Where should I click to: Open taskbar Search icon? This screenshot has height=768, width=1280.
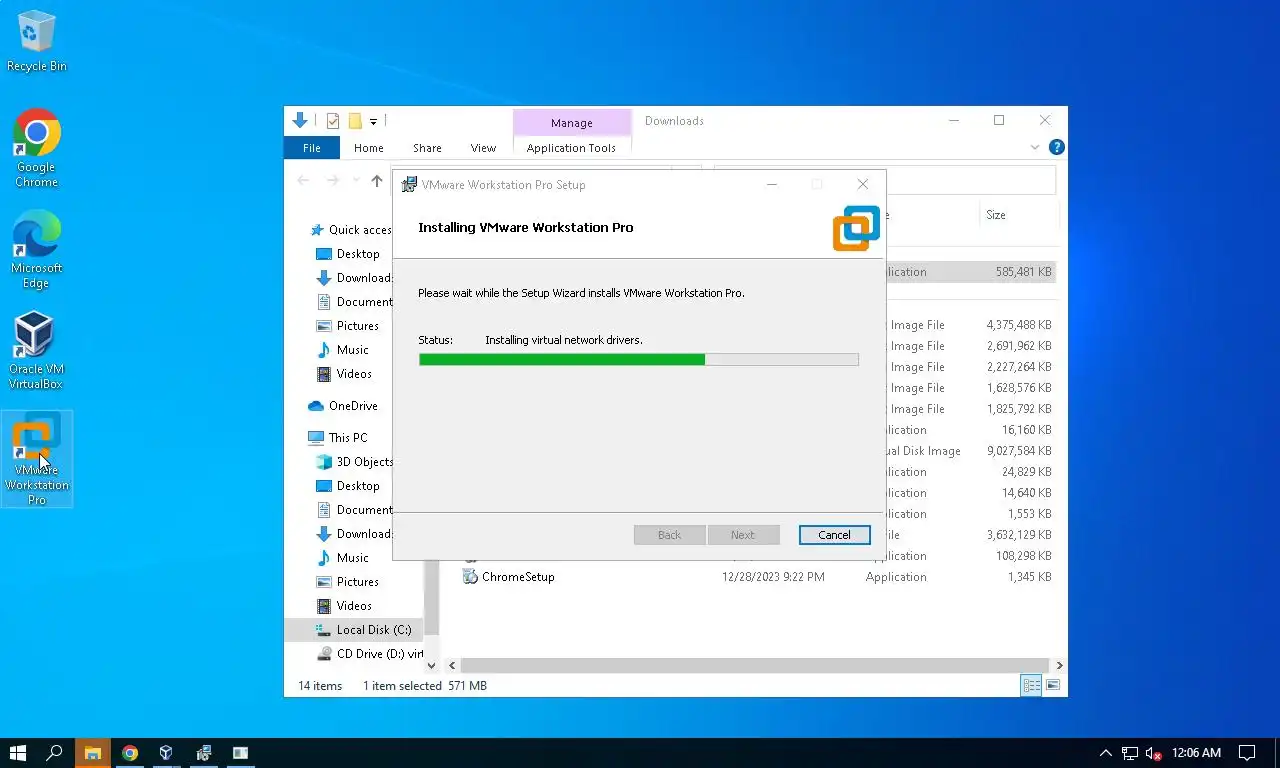click(x=55, y=753)
